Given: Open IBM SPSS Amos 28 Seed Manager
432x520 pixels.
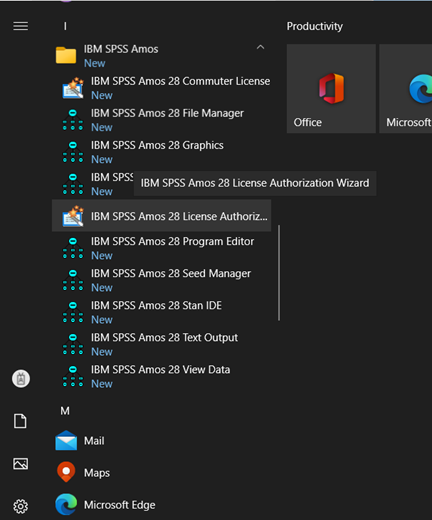Looking at the screenshot, I should [171, 273].
